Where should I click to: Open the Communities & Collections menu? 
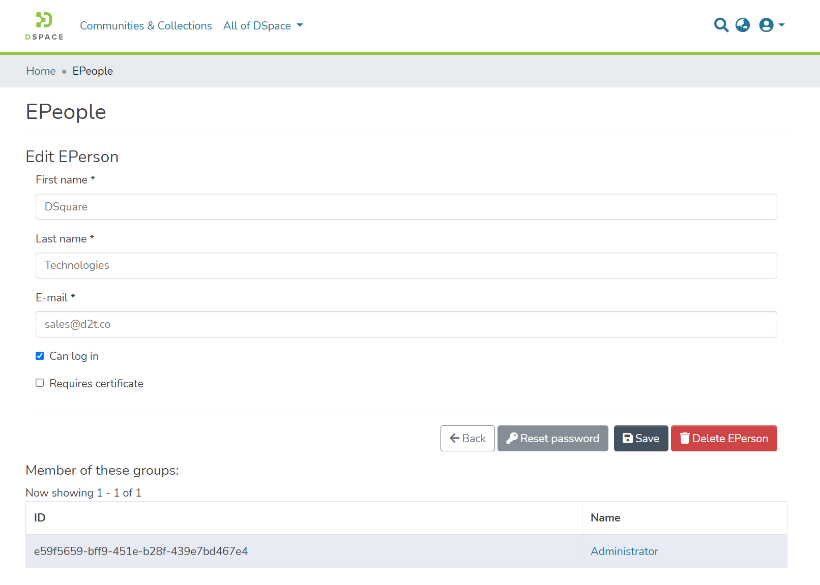point(146,26)
